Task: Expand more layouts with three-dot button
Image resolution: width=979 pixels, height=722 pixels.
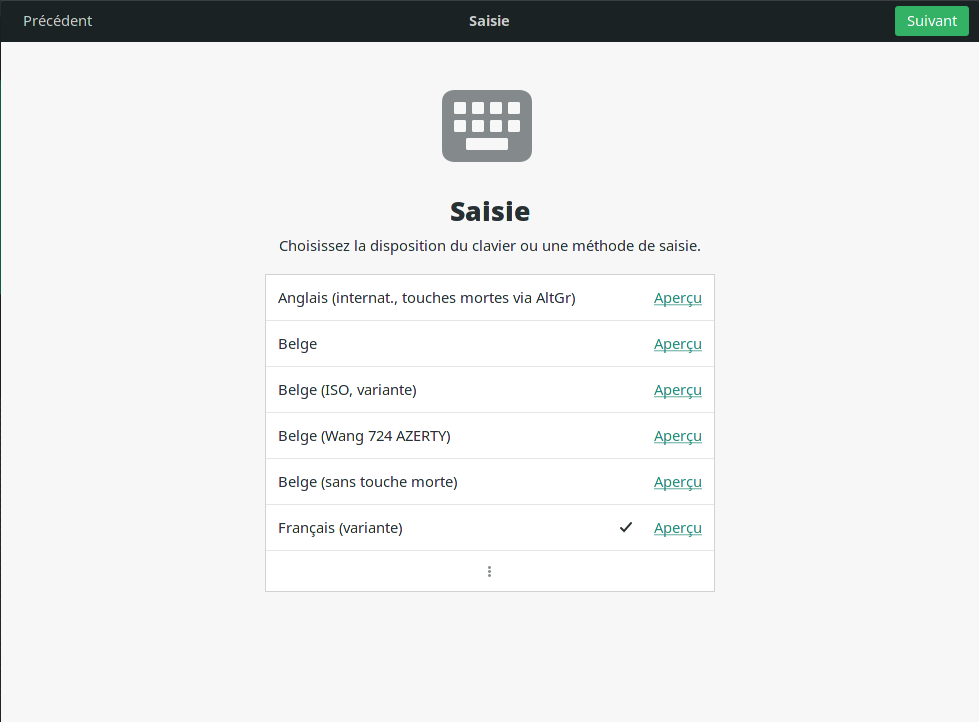Action: coord(489,571)
